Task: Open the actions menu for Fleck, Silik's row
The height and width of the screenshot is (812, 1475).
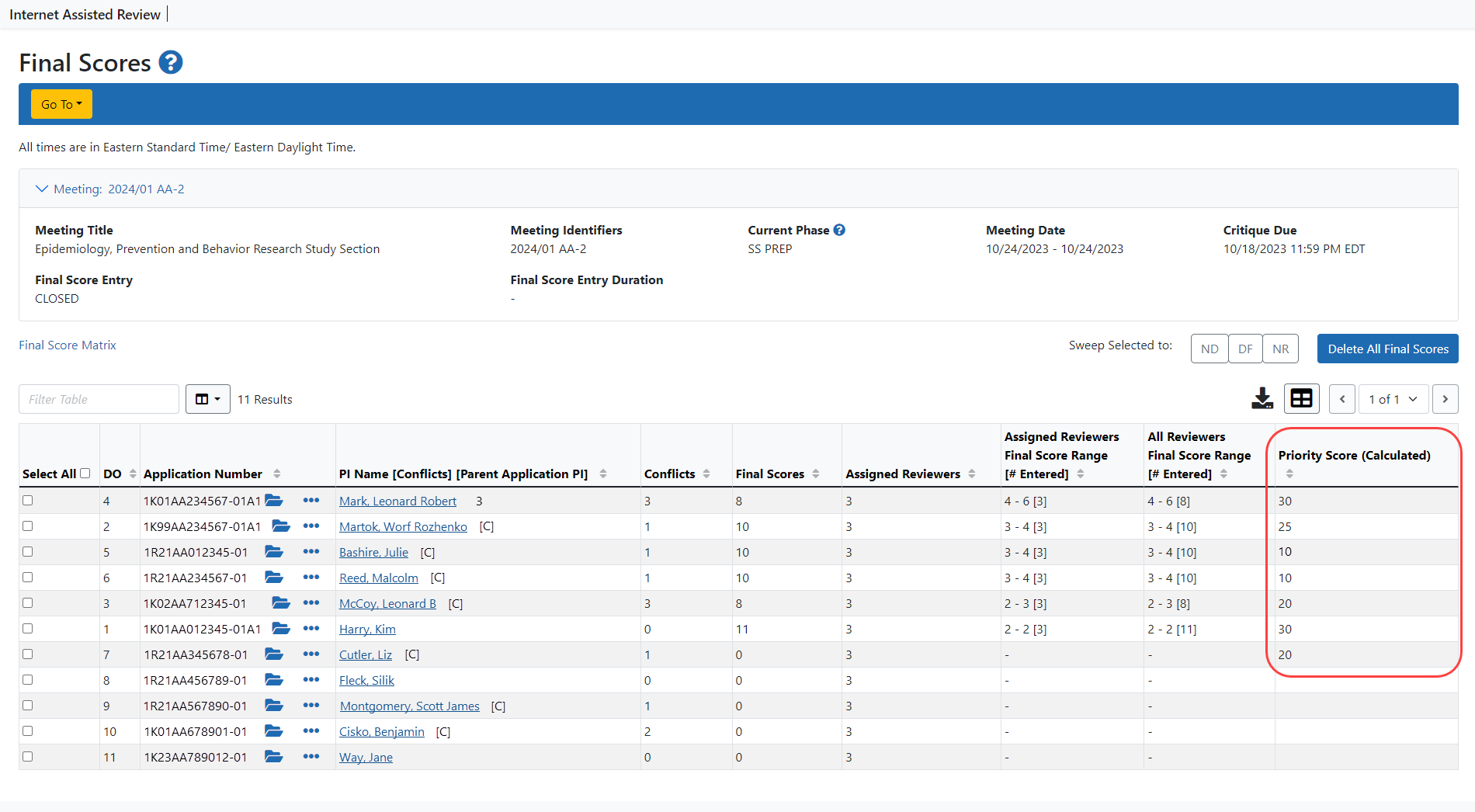Action: (x=311, y=680)
